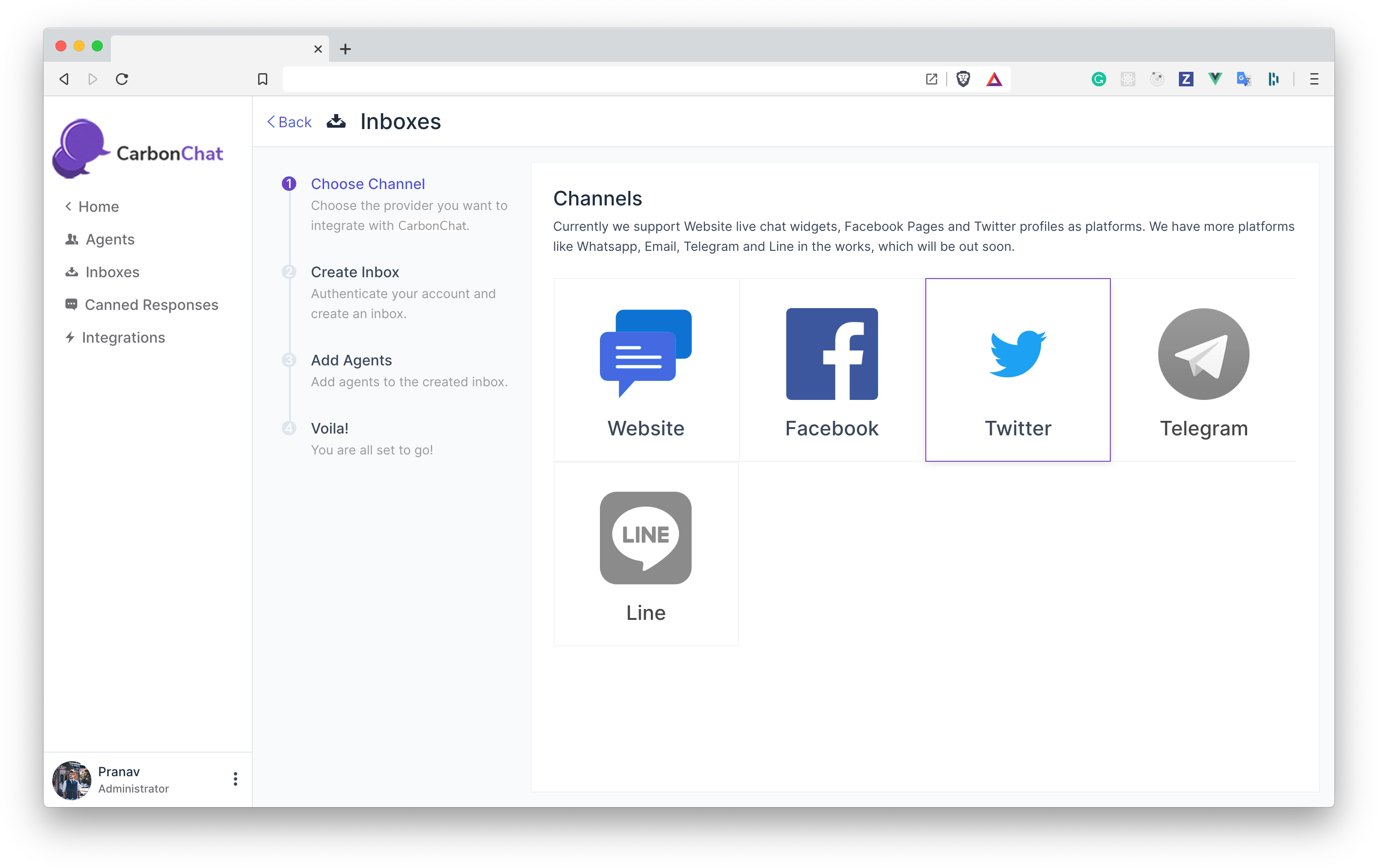Viewport: 1378px width, 868px height.
Task: Click the Grammarly extension icon
Action: pos(1098,79)
